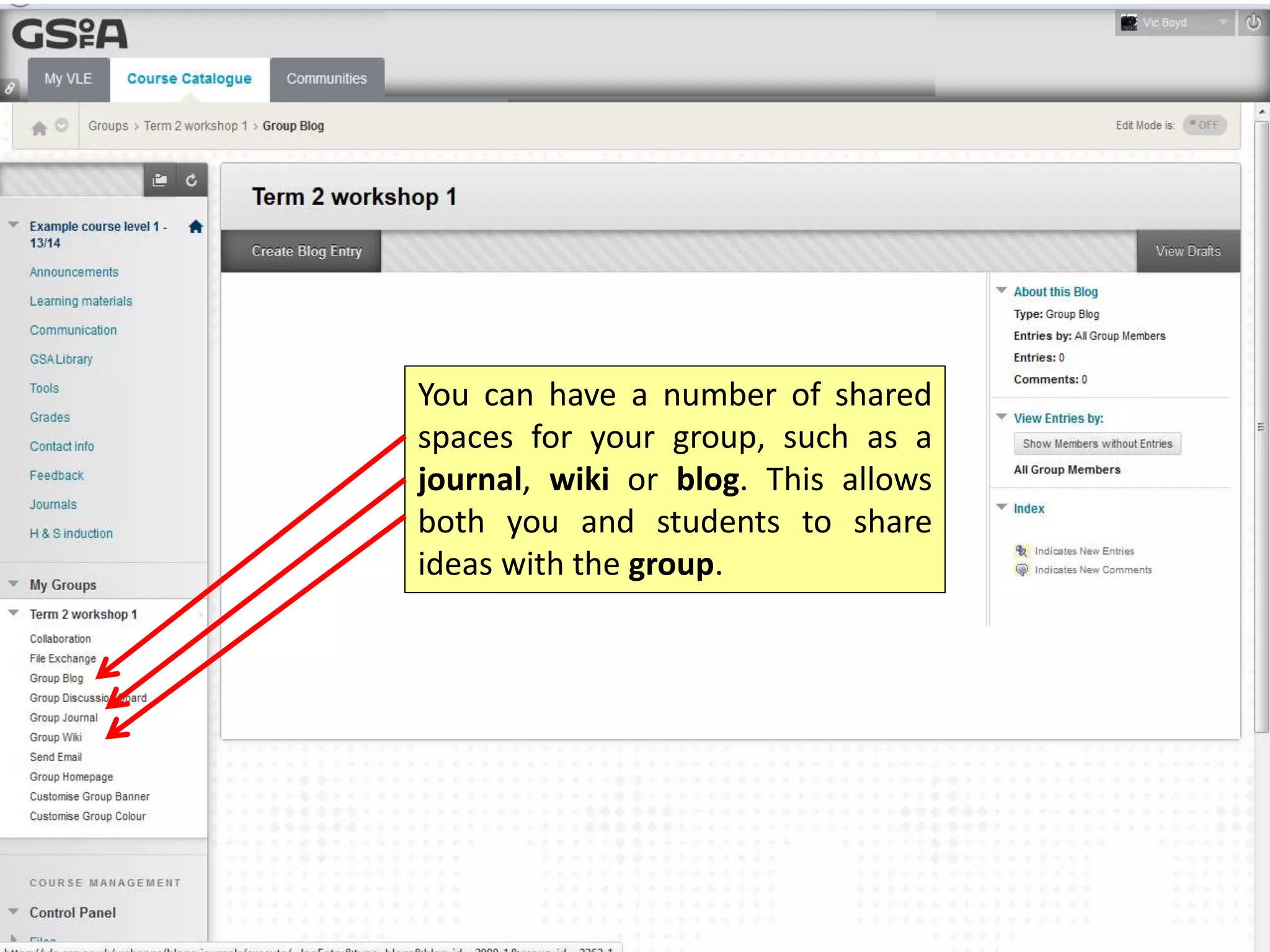This screenshot has height=952, width=1270.
Task: Open Grades in the course menu
Action: (50, 418)
